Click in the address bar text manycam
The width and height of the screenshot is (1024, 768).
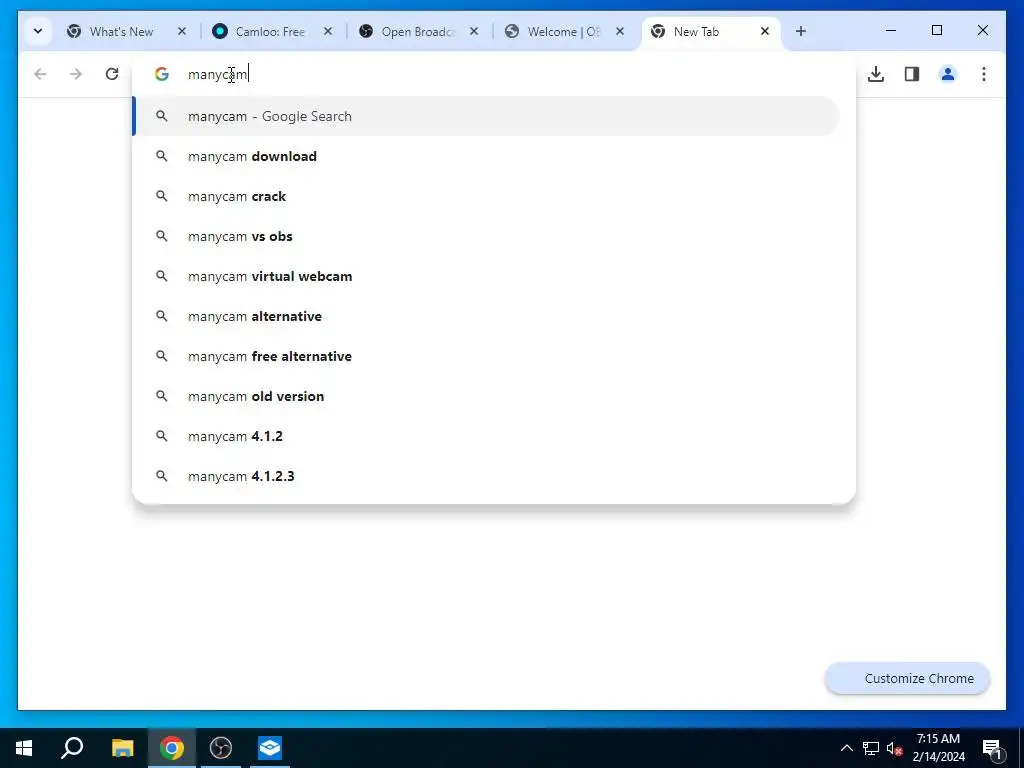click(217, 74)
